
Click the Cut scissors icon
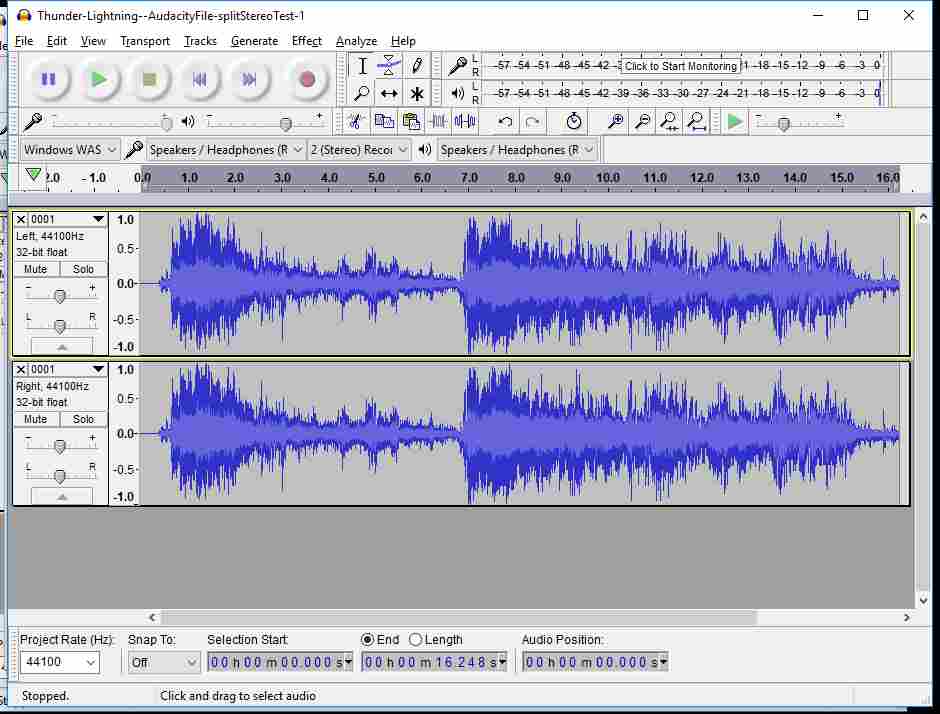tap(354, 122)
